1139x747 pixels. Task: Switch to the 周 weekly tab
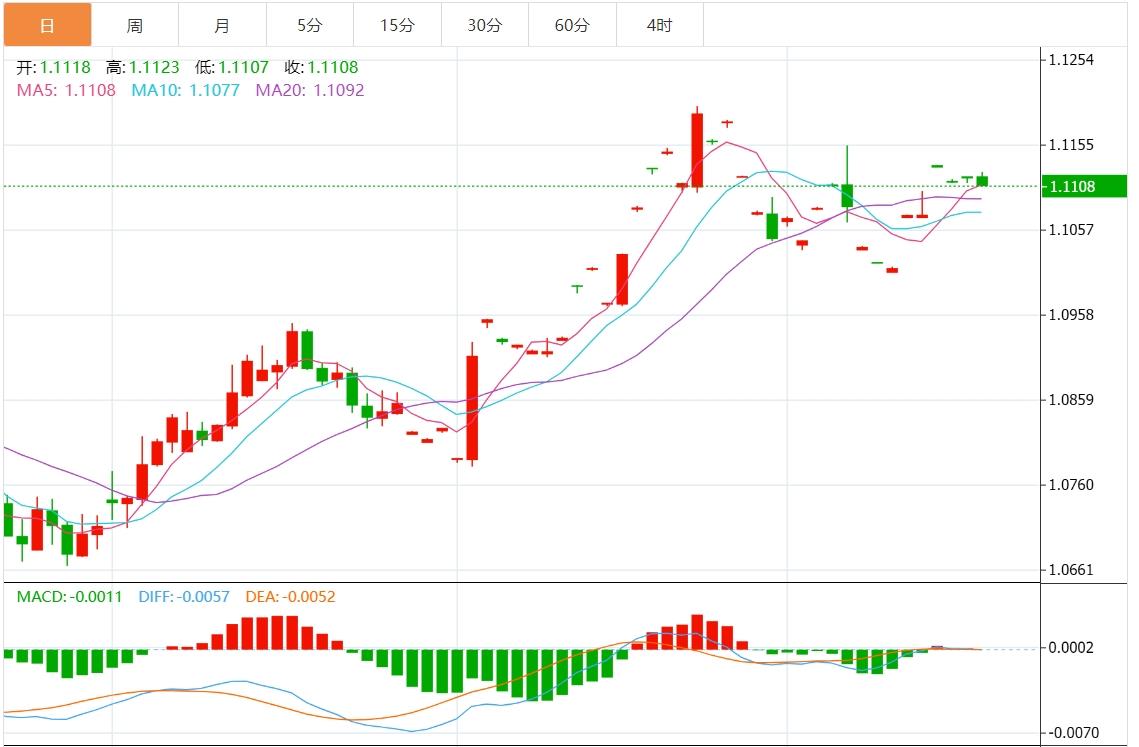pos(135,25)
